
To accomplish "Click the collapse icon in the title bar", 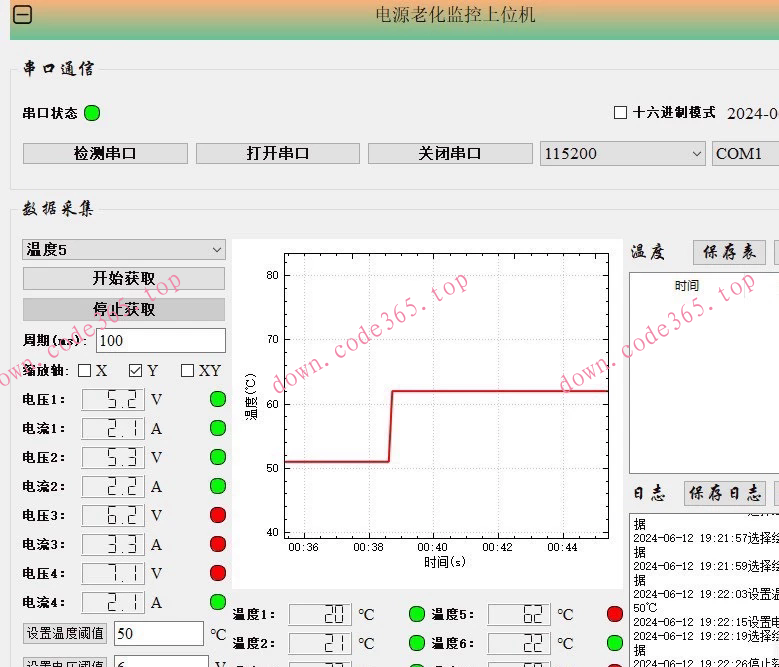I will 22,15.
